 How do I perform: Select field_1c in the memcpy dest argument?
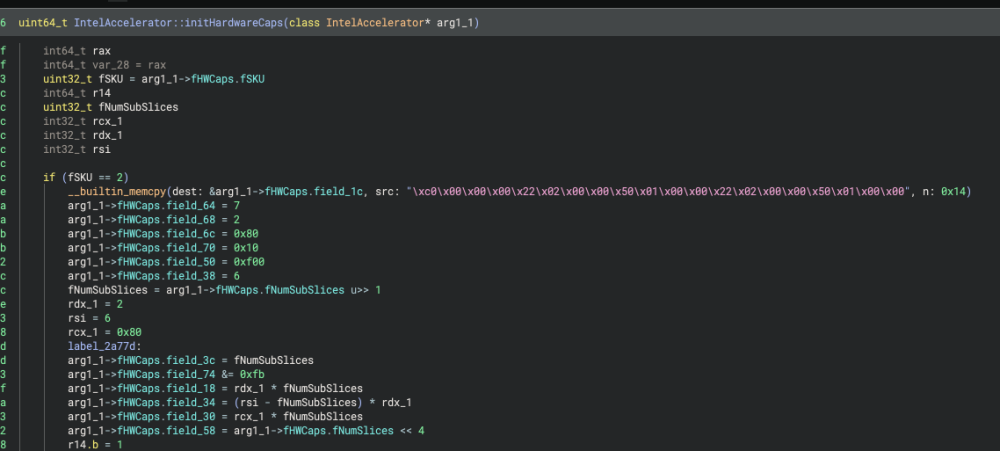340,191
